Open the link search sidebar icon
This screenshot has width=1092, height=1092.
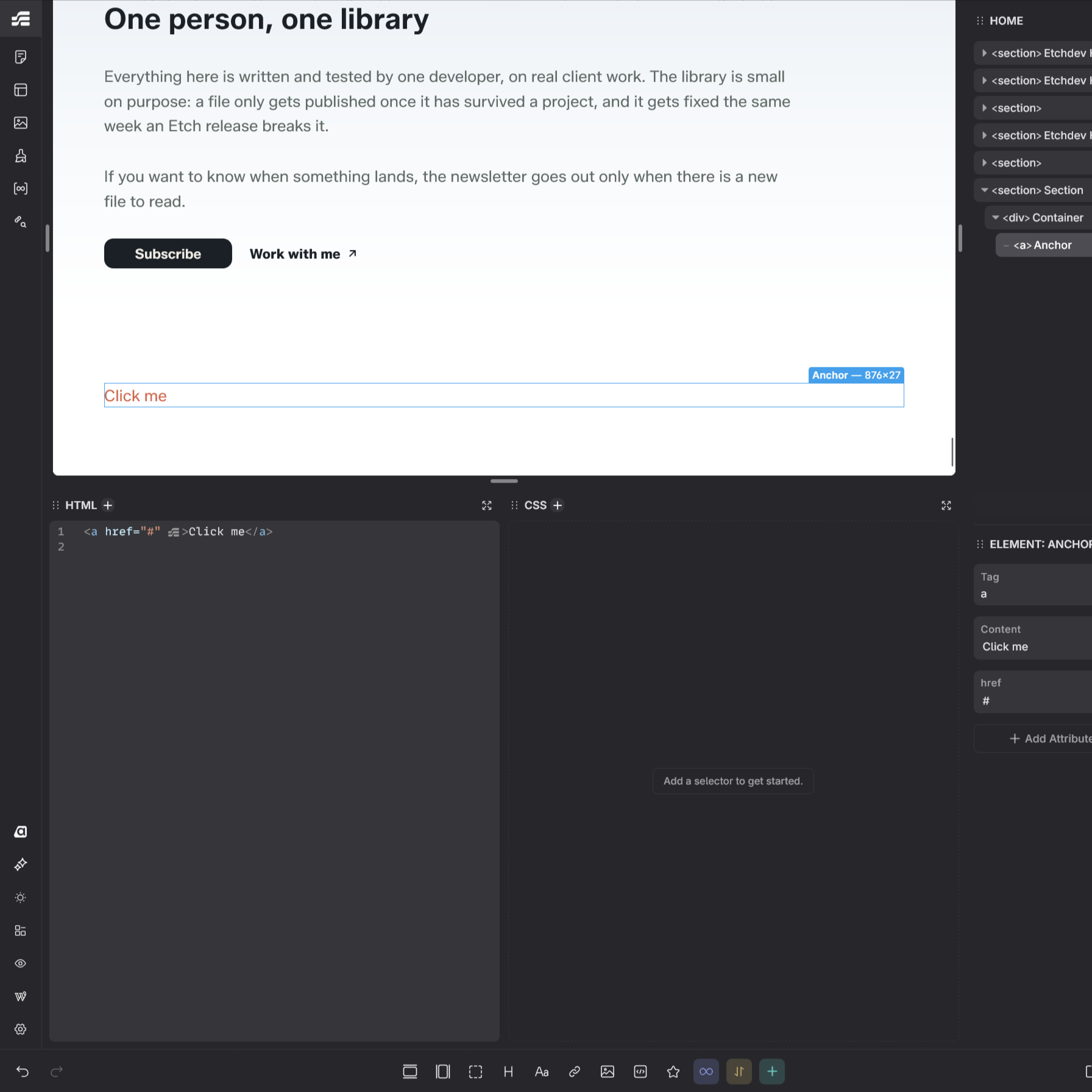click(x=21, y=221)
